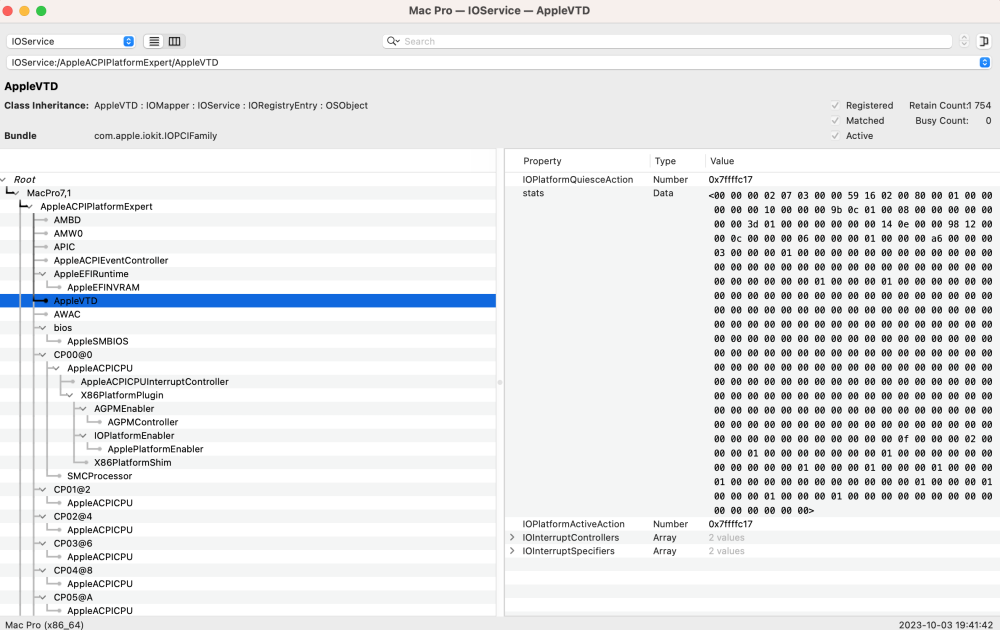The height and width of the screenshot is (630, 1000).
Task: Select the AppleEFINVRAM entry
Action: pos(103,288)
